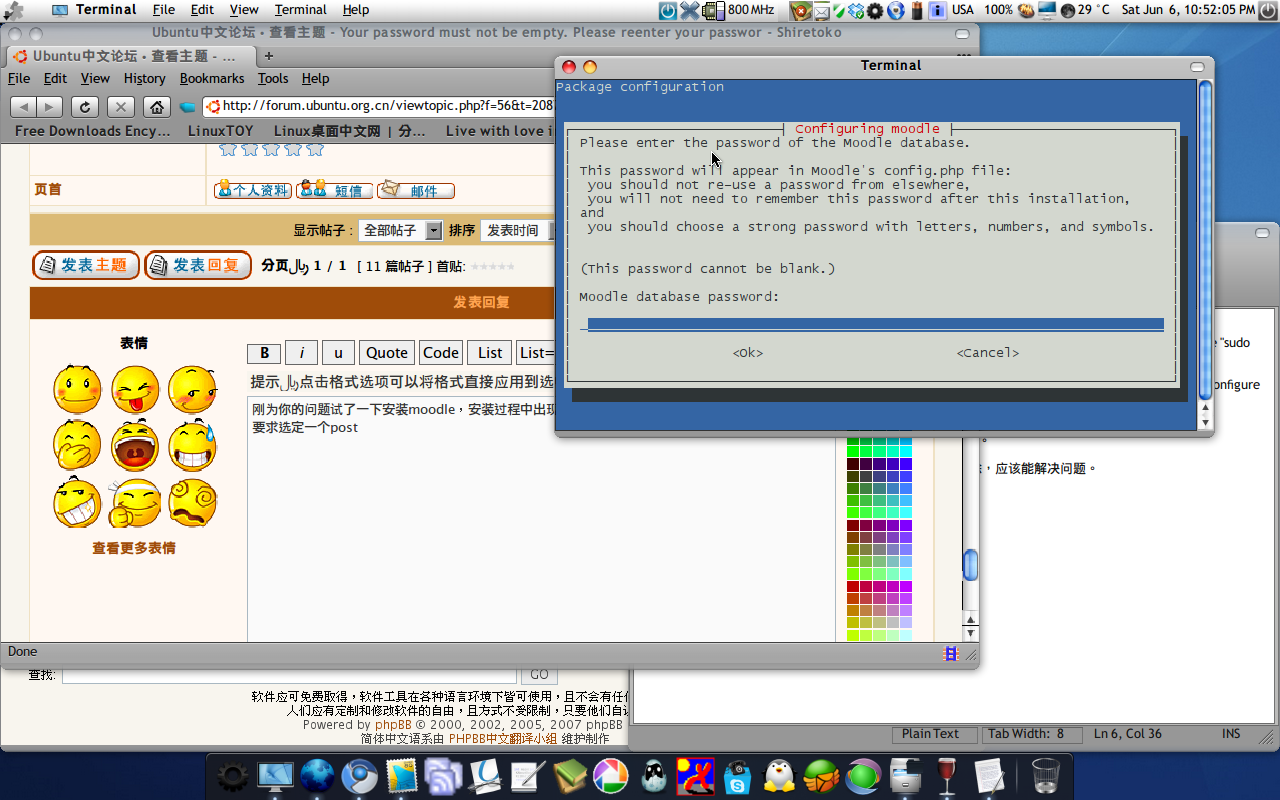Open the Tux penguin app in dock

(x=779, y=776)
